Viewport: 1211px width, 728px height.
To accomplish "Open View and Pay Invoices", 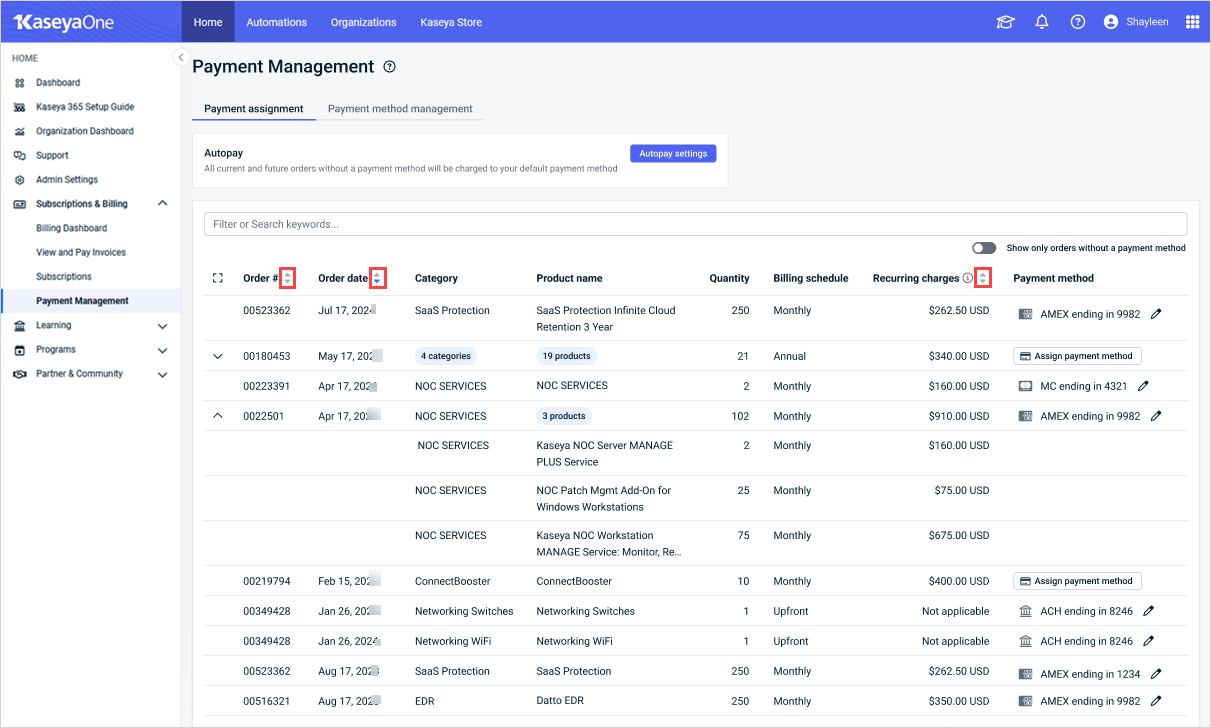I will [x=81, y=253].
